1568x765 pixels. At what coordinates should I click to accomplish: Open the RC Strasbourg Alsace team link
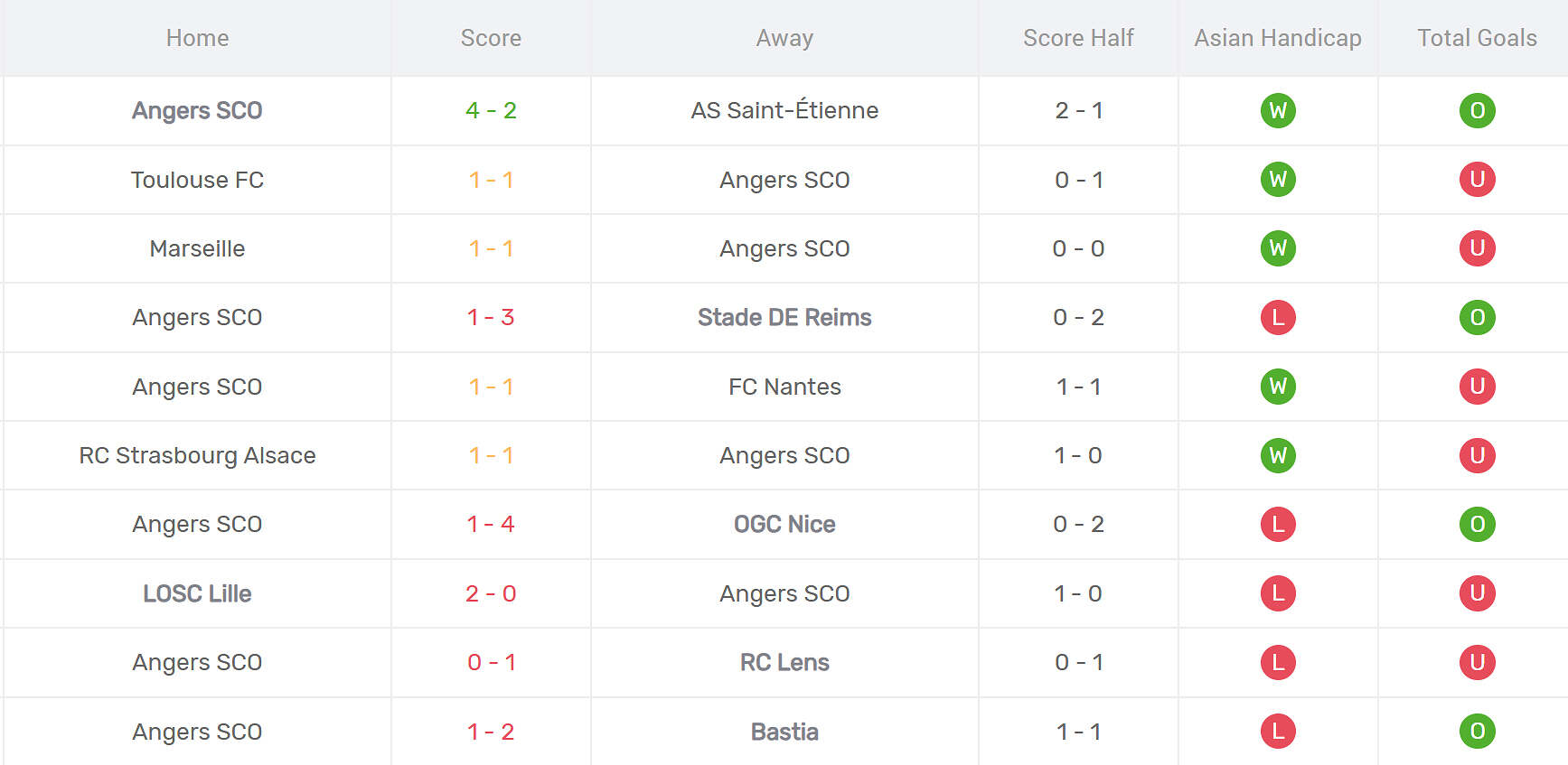point(197,455)
